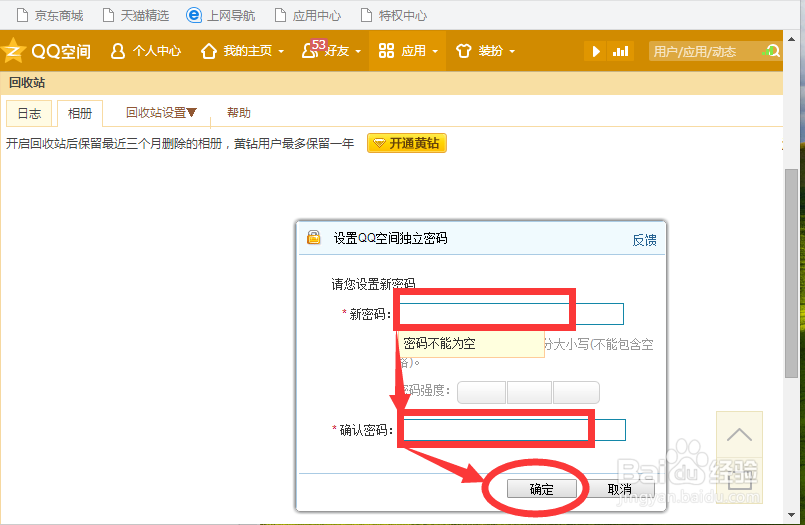Confirm with the 确定 button
The image size is (805, 525).
[542, 489]
